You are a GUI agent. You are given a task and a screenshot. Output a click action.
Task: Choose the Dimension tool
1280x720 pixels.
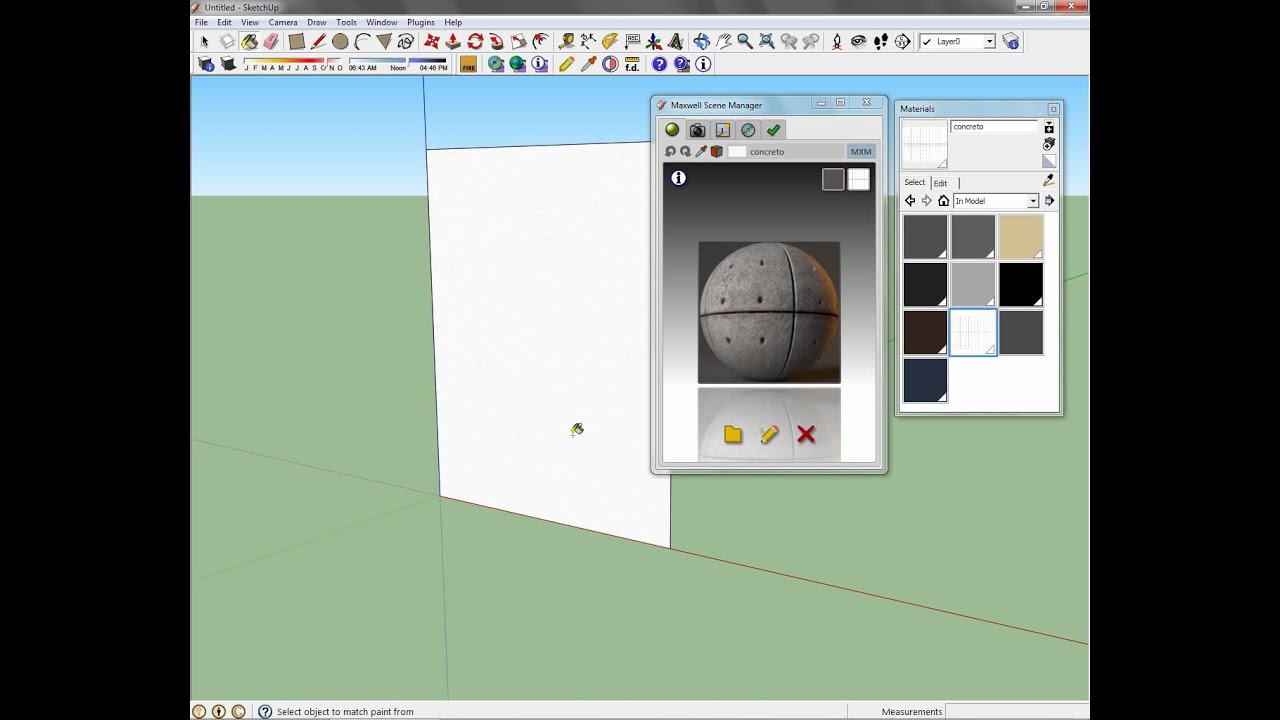pyautogui.click(x=588, y=42)
